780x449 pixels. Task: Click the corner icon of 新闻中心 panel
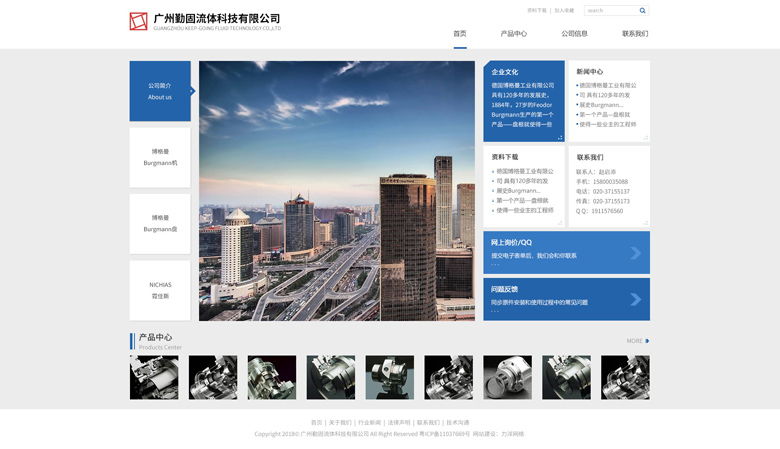pyautogui.click(x=645, y=137)
